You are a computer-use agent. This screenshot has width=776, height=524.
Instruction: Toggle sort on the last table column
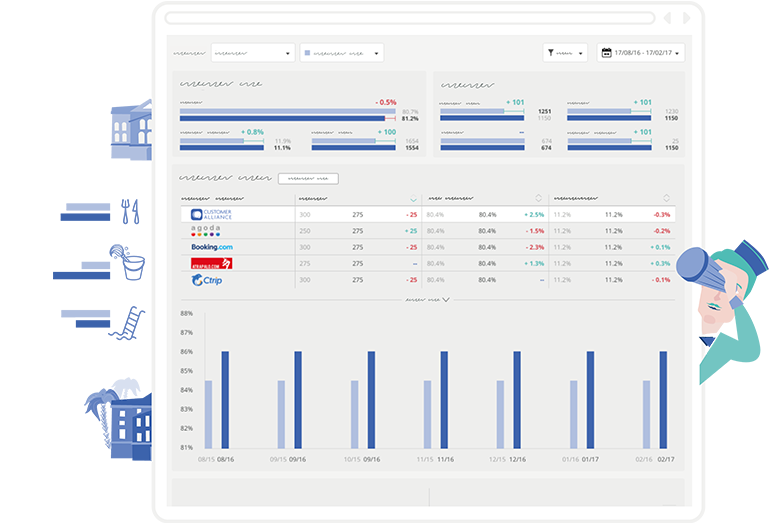coord(667,198)
